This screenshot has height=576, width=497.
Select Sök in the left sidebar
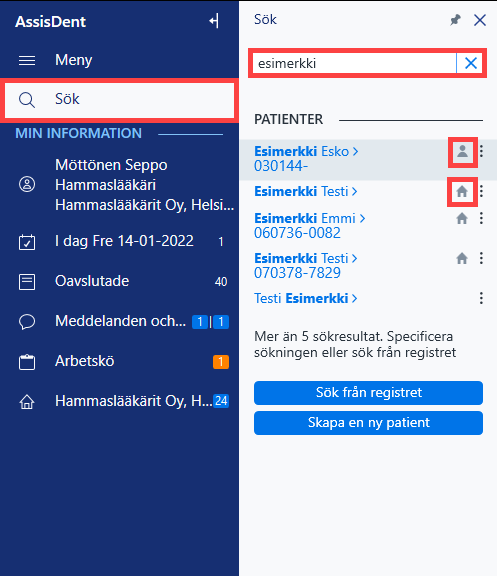[119, 100]
